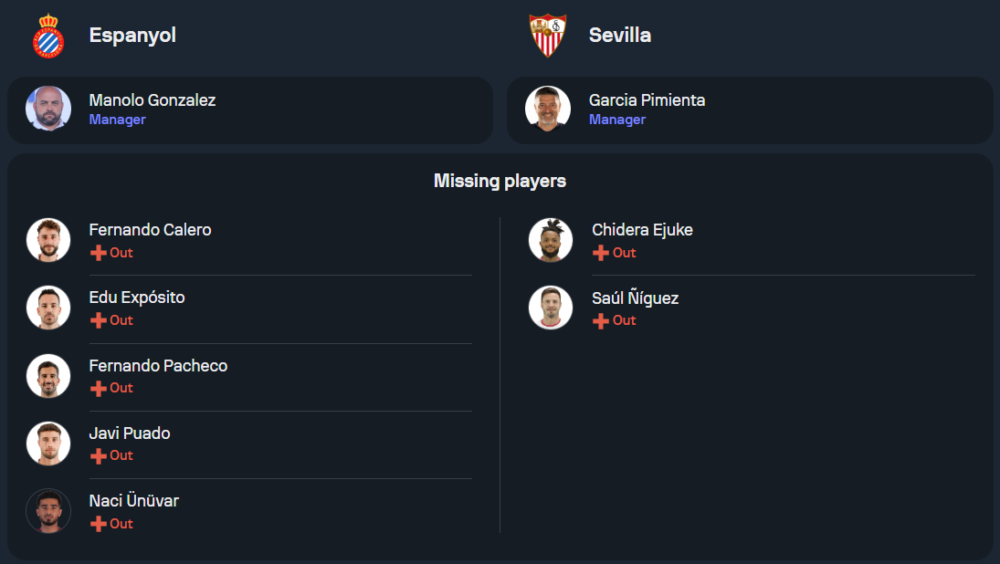Open Garcia Pimienta manager photo

[x=548, y=109]
